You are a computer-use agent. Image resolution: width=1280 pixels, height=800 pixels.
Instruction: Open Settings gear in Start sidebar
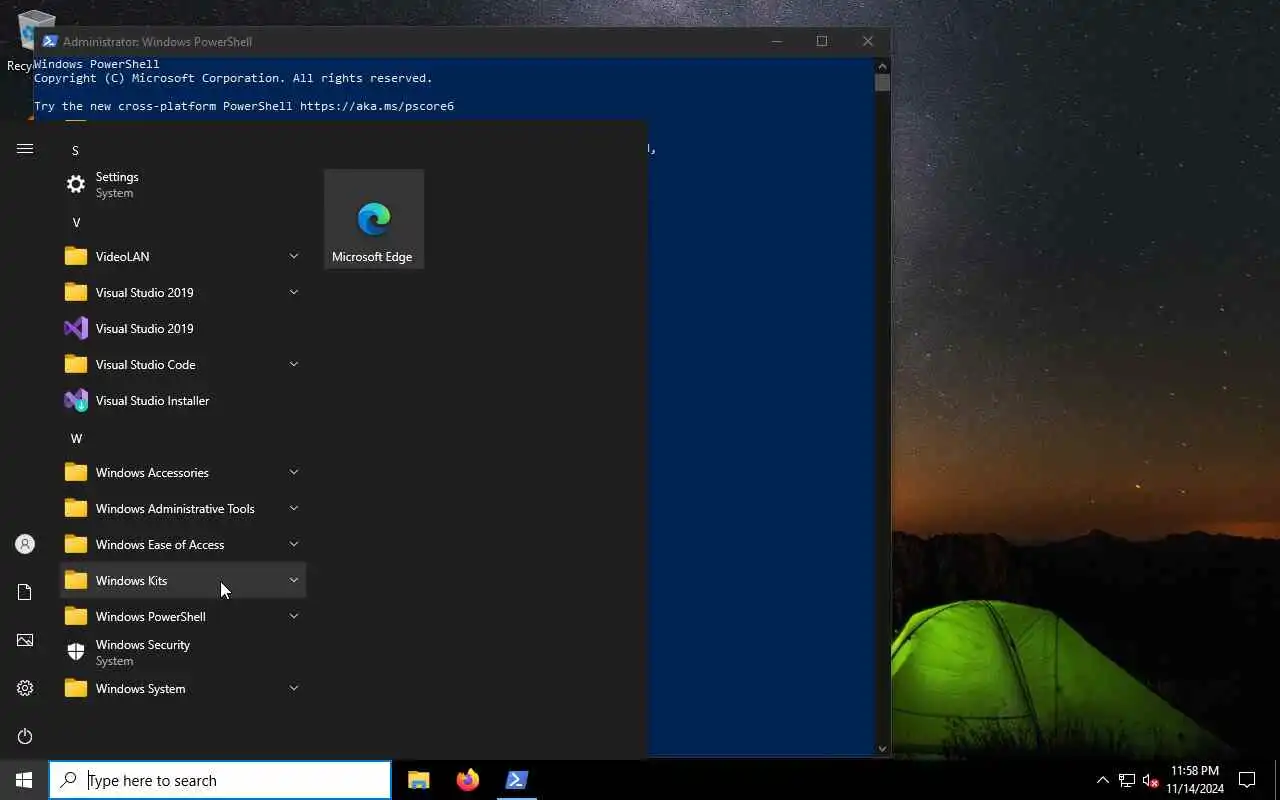(x=25, y=688)
